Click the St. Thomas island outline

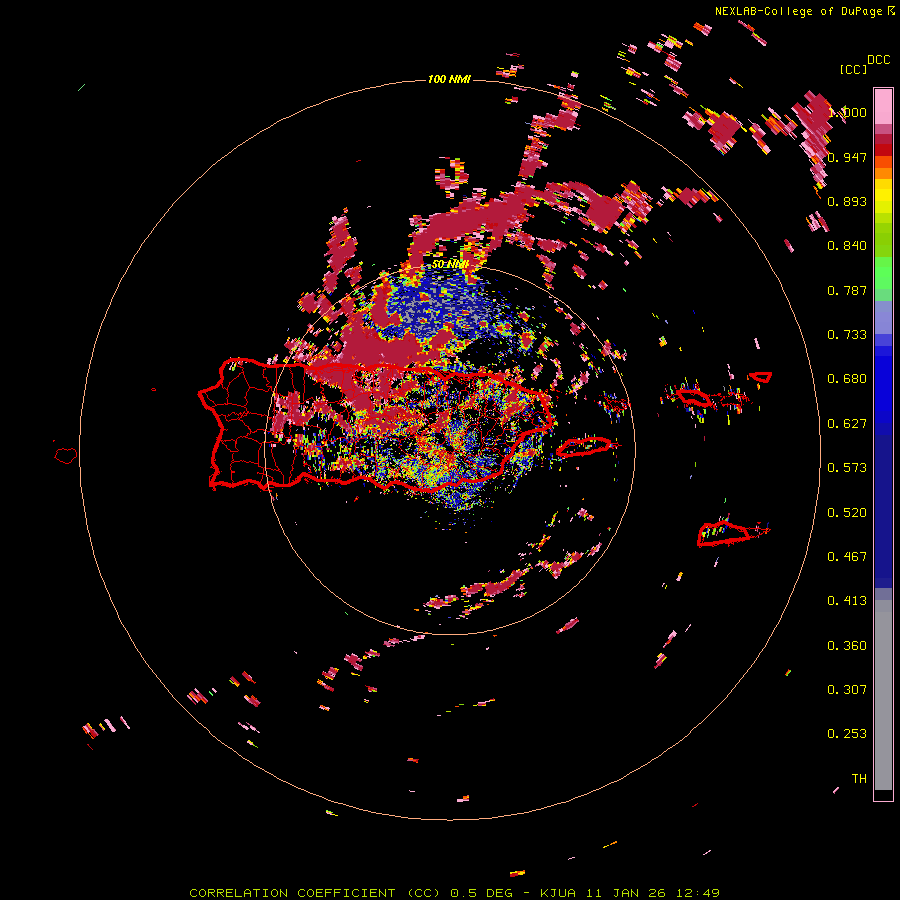(693, 397)
